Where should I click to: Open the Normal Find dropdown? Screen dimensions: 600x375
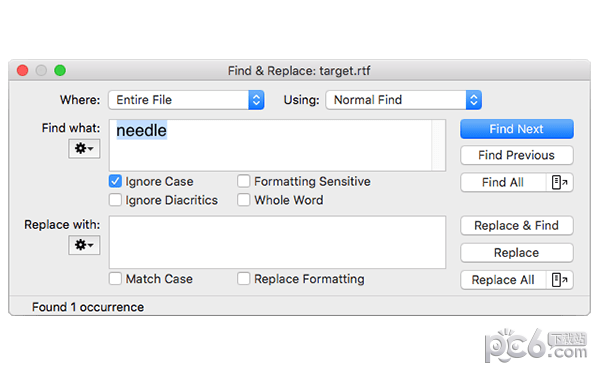point(404,100)
